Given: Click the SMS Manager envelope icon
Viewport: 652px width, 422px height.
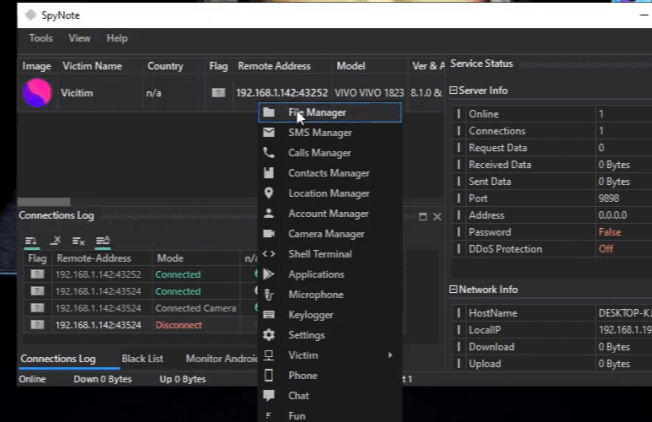Looking at the screenshot, I should pos(268,133).
